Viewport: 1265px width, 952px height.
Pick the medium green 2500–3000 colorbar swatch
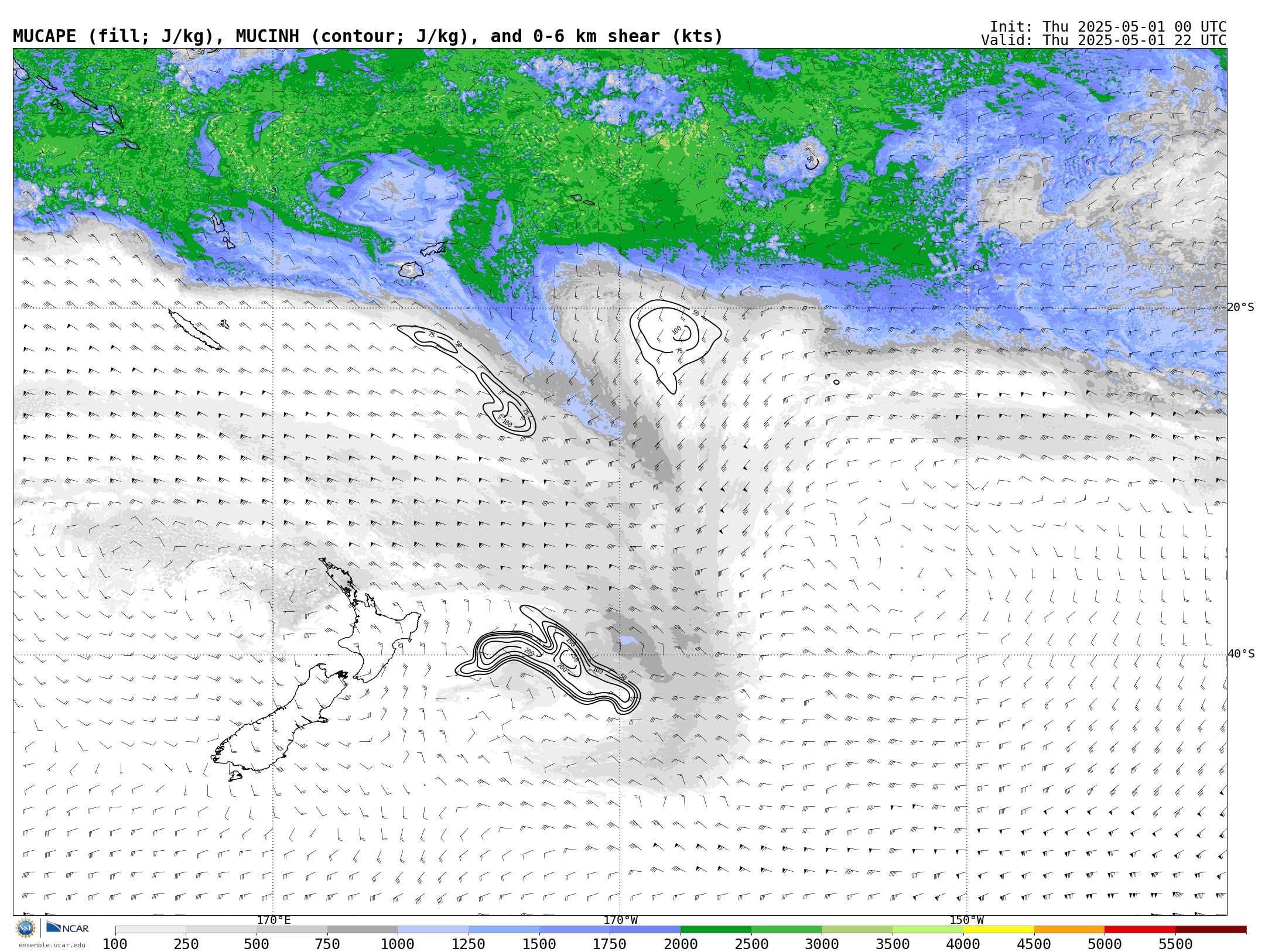pyautogui.click(x=787, y=930)
